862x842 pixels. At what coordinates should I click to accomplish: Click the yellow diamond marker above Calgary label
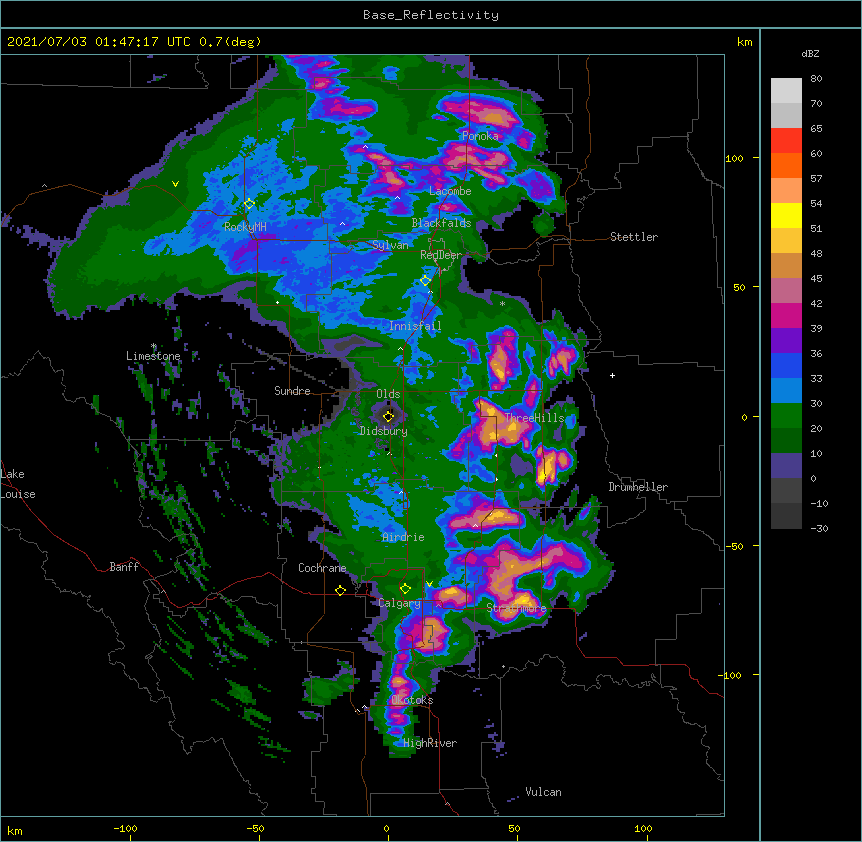(x=405, y=589)
